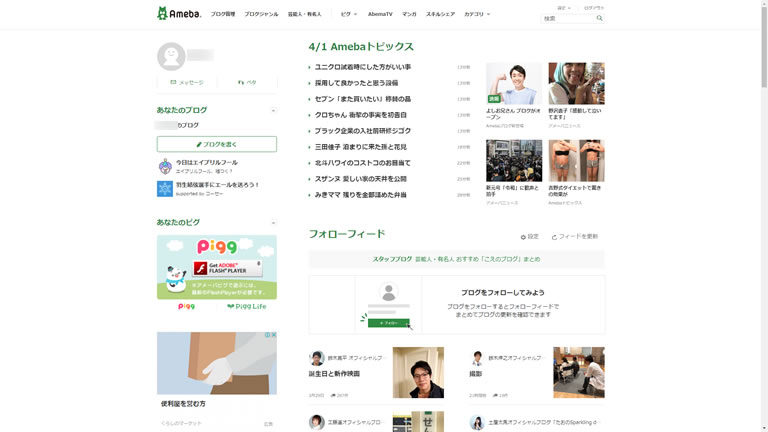Image resolution: width=768 pixels, height=432 pixels.
Task: Click avatar beside 誕生日と新作映画 post
Action: [x=316, y=358]
